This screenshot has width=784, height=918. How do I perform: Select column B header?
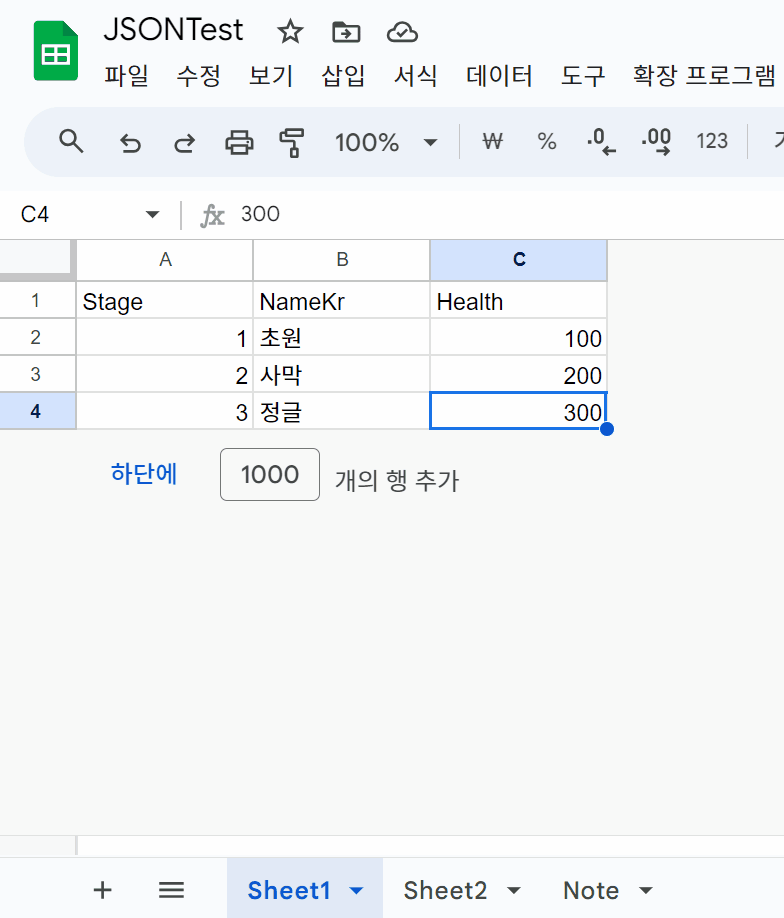[342, 259]
